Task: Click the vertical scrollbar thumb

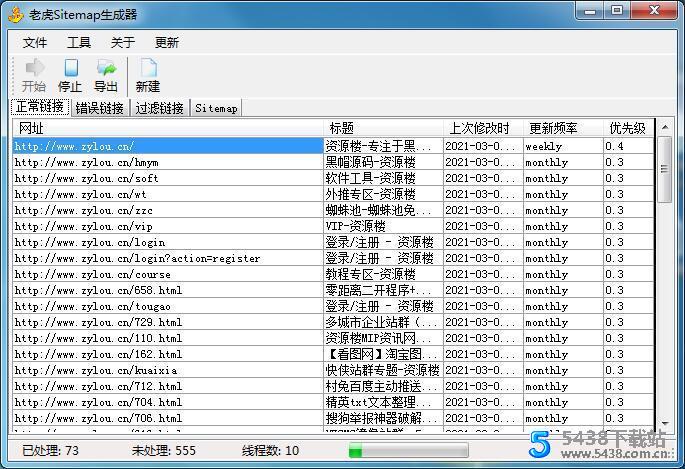Action: (664, 169)
